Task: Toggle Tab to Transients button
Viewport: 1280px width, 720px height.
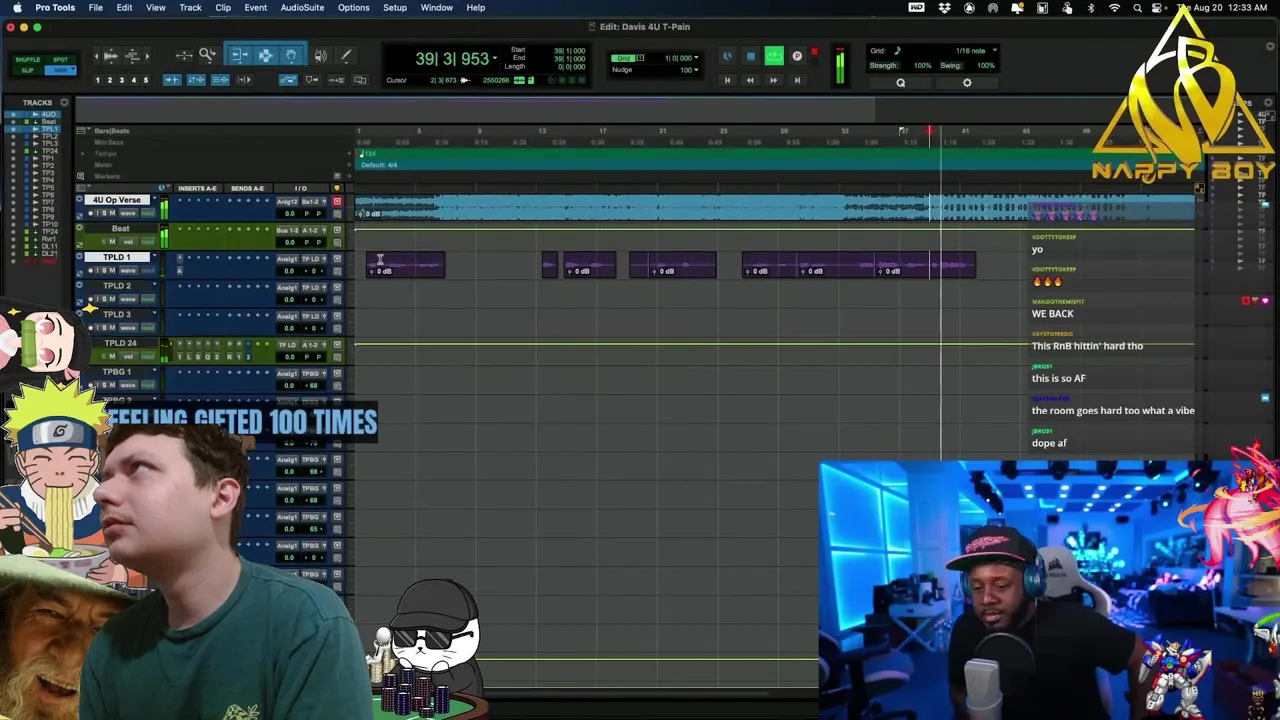Action: point(172,80)
